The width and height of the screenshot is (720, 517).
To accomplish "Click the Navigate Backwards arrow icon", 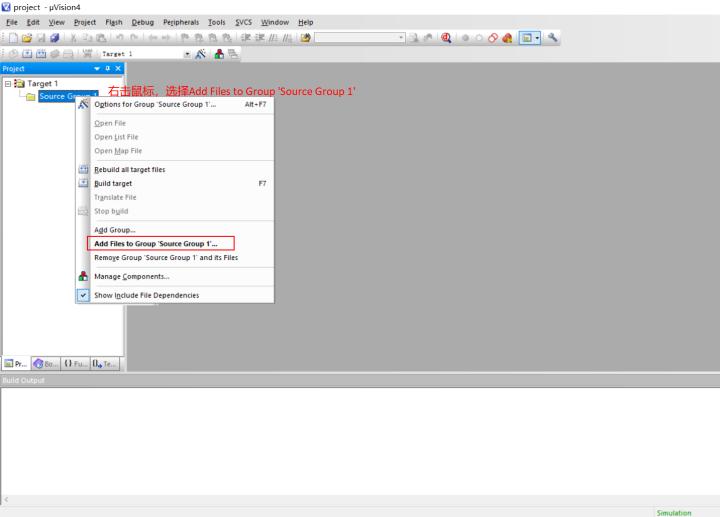I will pyautogui.click(x=153, y=38).
